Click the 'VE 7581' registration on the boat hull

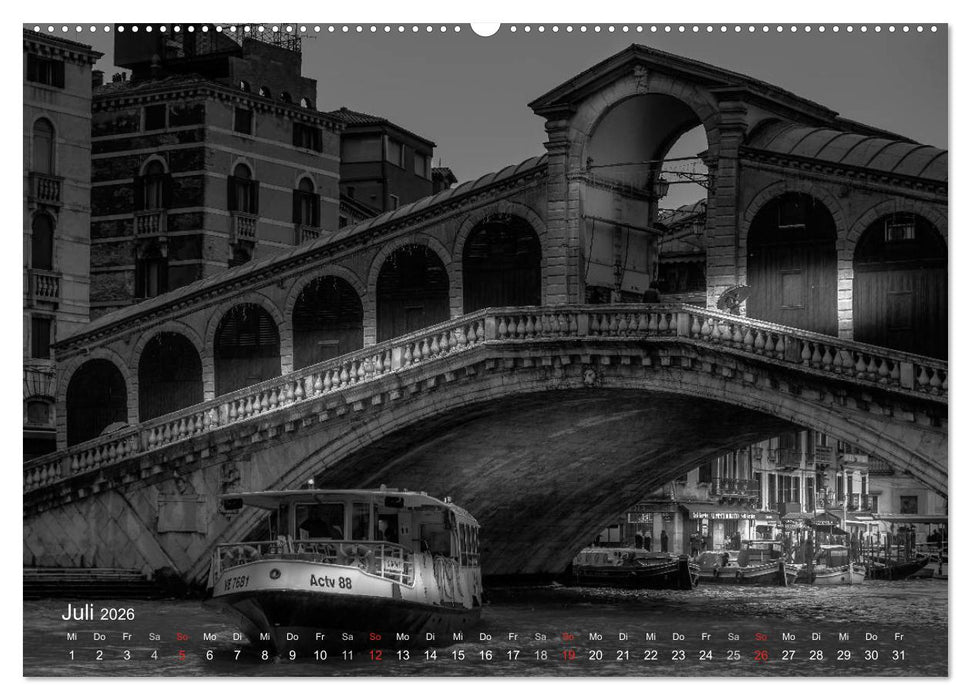[x=236, y=580]
